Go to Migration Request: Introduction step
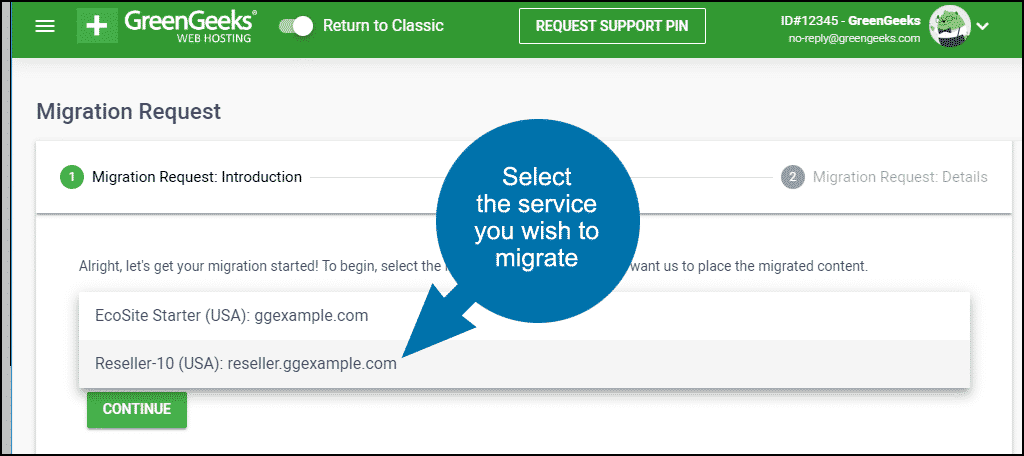 click(197, 177)
